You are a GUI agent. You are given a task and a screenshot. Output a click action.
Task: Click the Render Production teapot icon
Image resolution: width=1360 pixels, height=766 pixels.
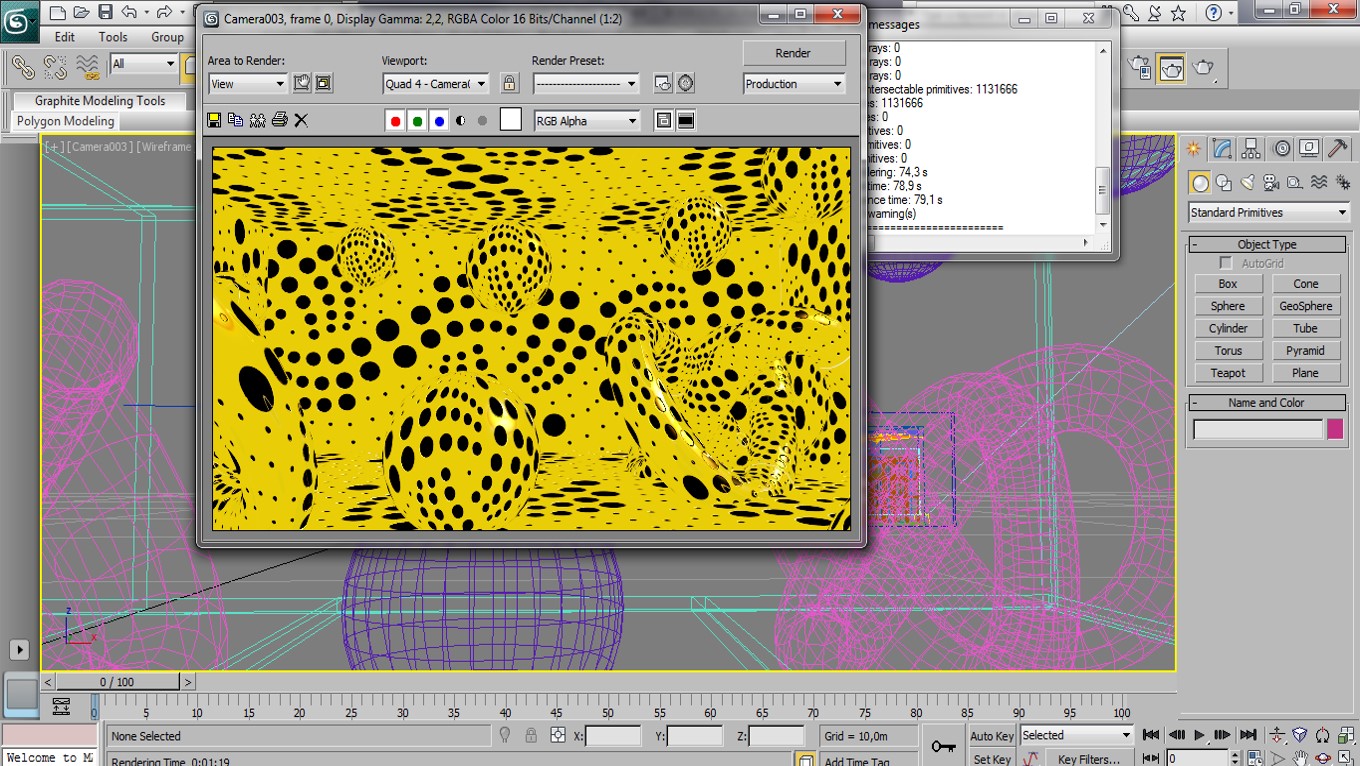1203,67
